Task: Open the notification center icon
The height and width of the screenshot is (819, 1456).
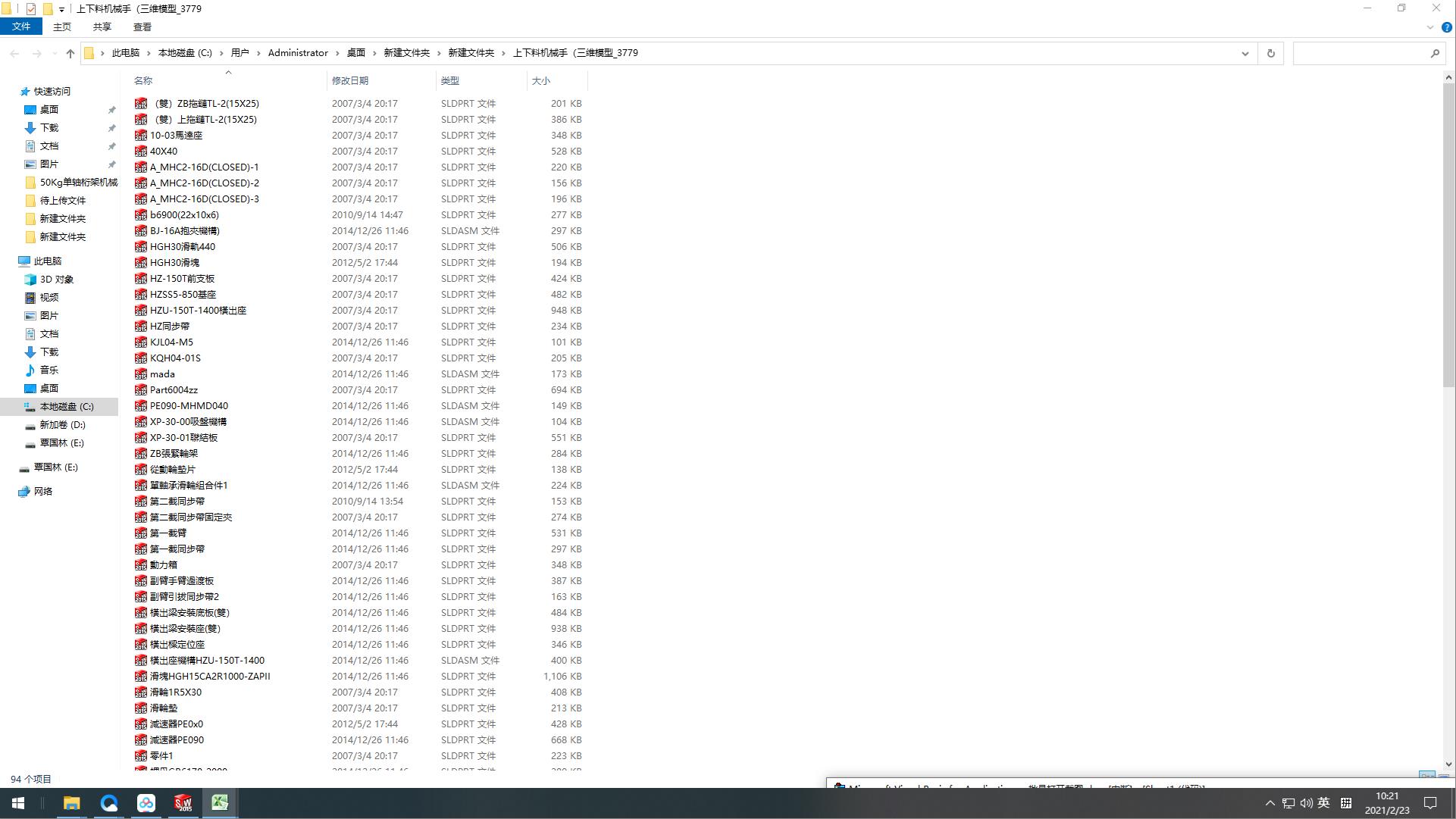Action: point(1430,803)
